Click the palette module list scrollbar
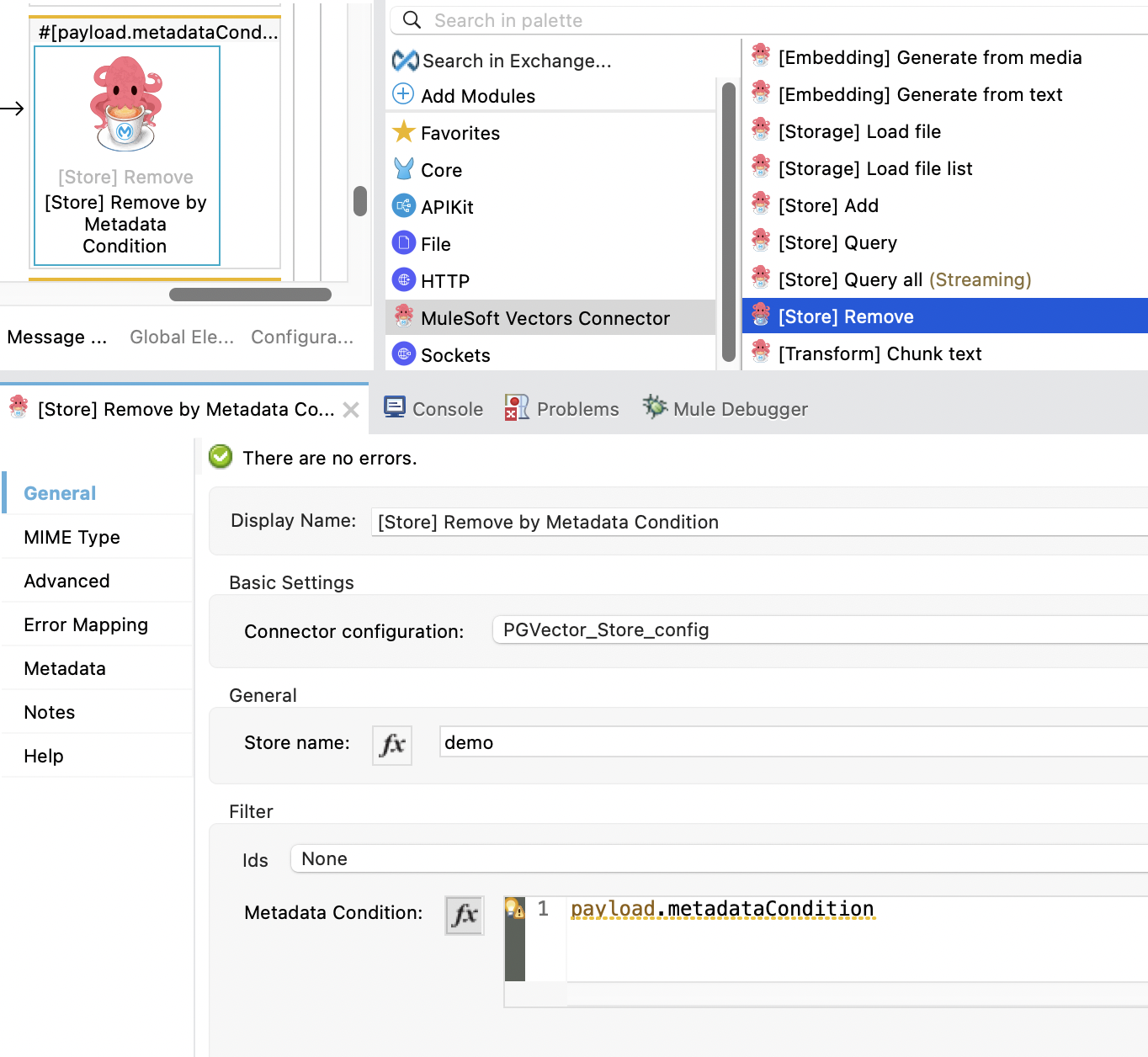 point(729,221)
